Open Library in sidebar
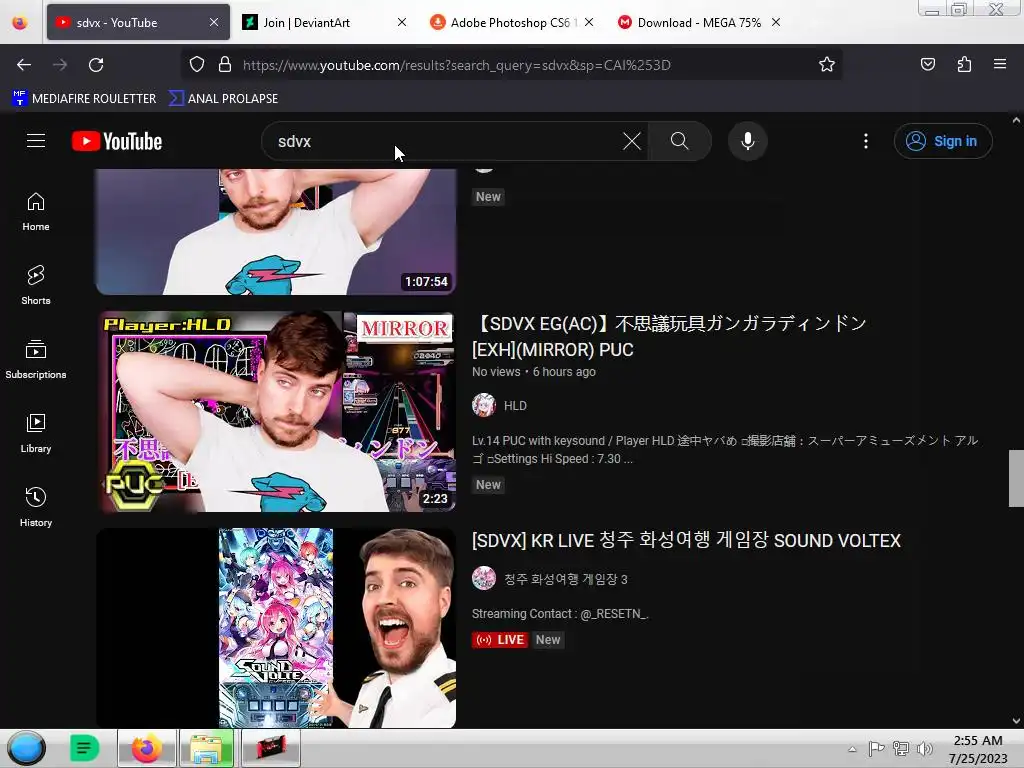This screenshot has height=768, width=1024. tap(36, 434)
